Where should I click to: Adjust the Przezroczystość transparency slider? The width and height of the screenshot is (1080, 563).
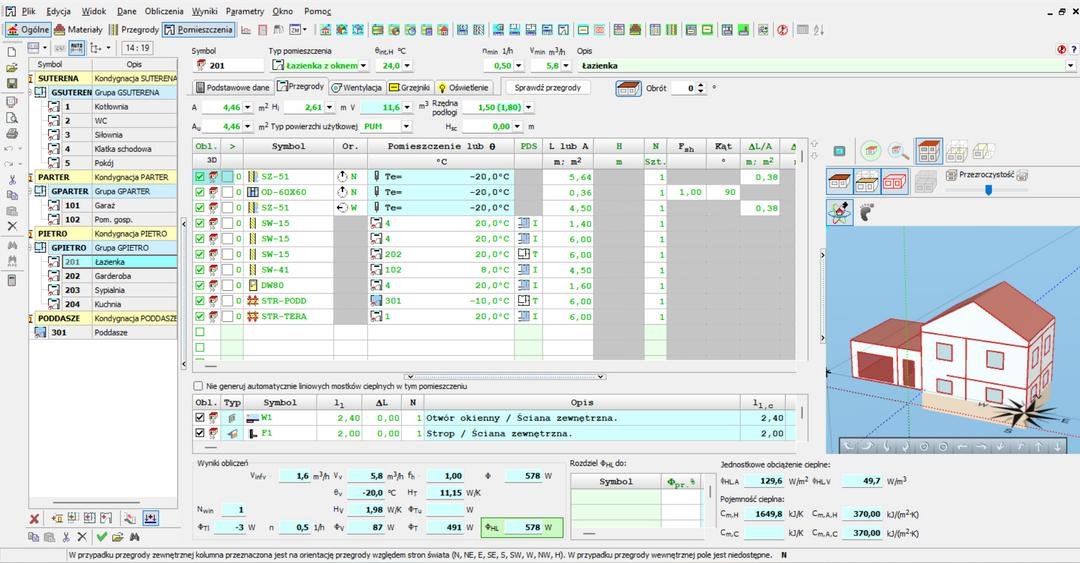988,190
